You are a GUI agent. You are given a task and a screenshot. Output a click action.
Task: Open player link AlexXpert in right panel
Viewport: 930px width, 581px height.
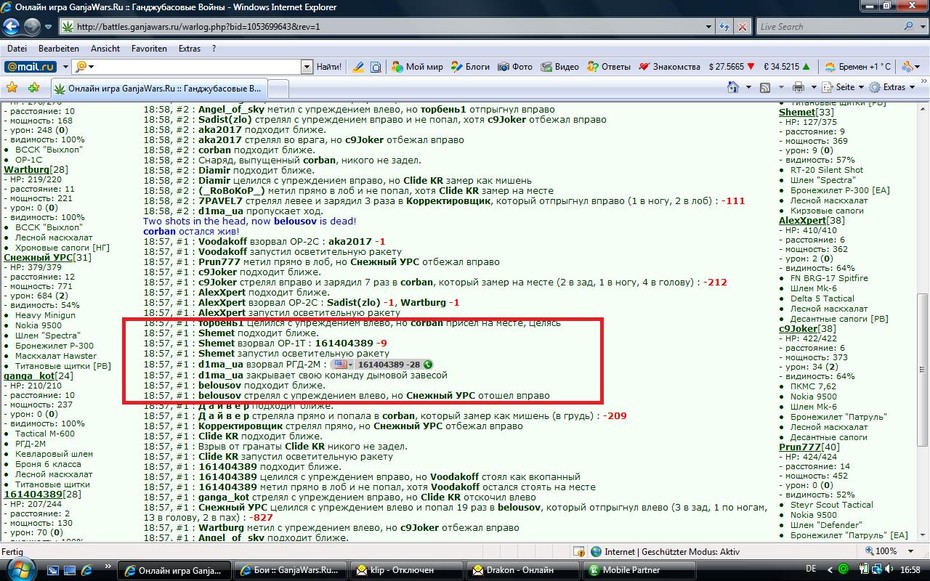tap(802, 221)
